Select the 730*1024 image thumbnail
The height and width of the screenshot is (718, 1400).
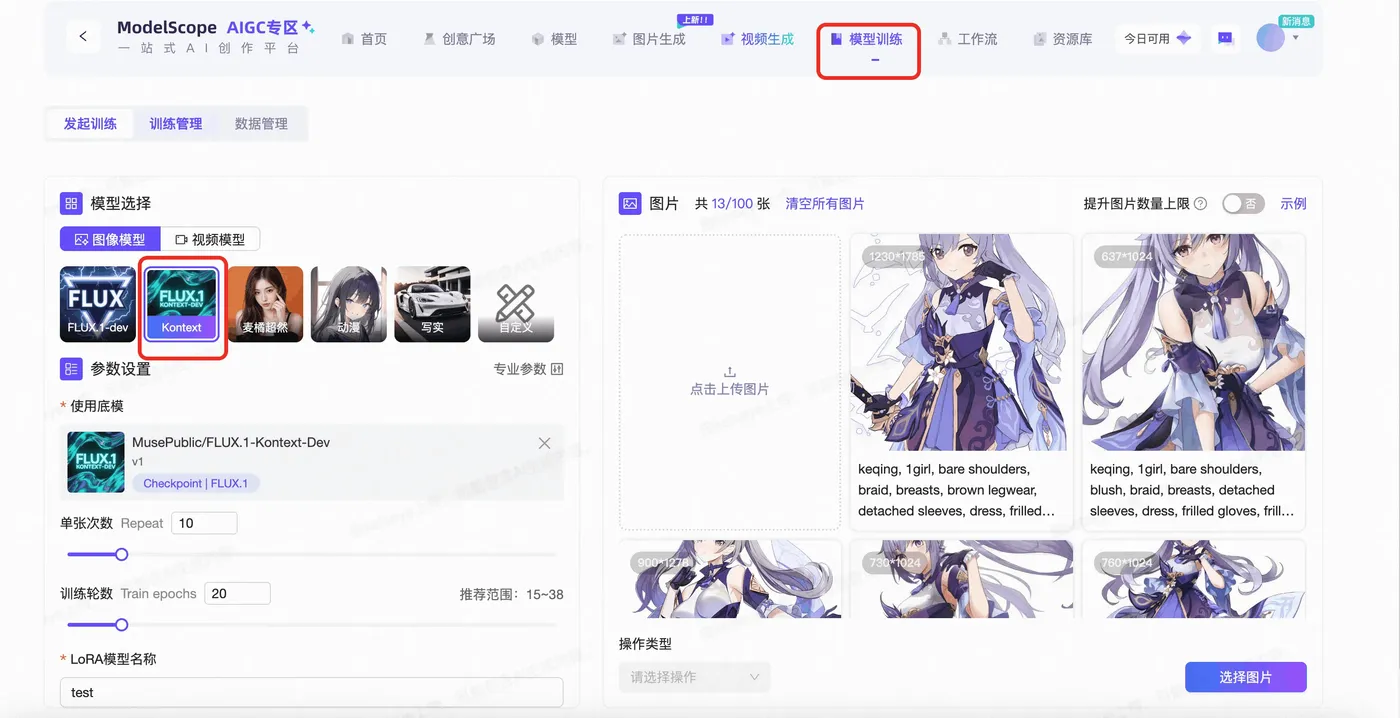(x=961, y=579)
